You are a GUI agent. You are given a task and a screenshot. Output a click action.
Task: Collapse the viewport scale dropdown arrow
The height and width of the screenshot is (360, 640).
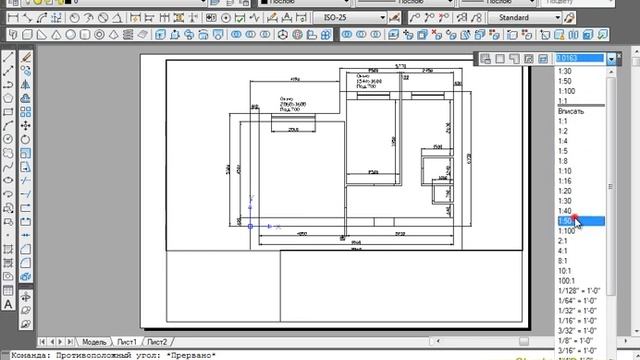pos(611,59)
